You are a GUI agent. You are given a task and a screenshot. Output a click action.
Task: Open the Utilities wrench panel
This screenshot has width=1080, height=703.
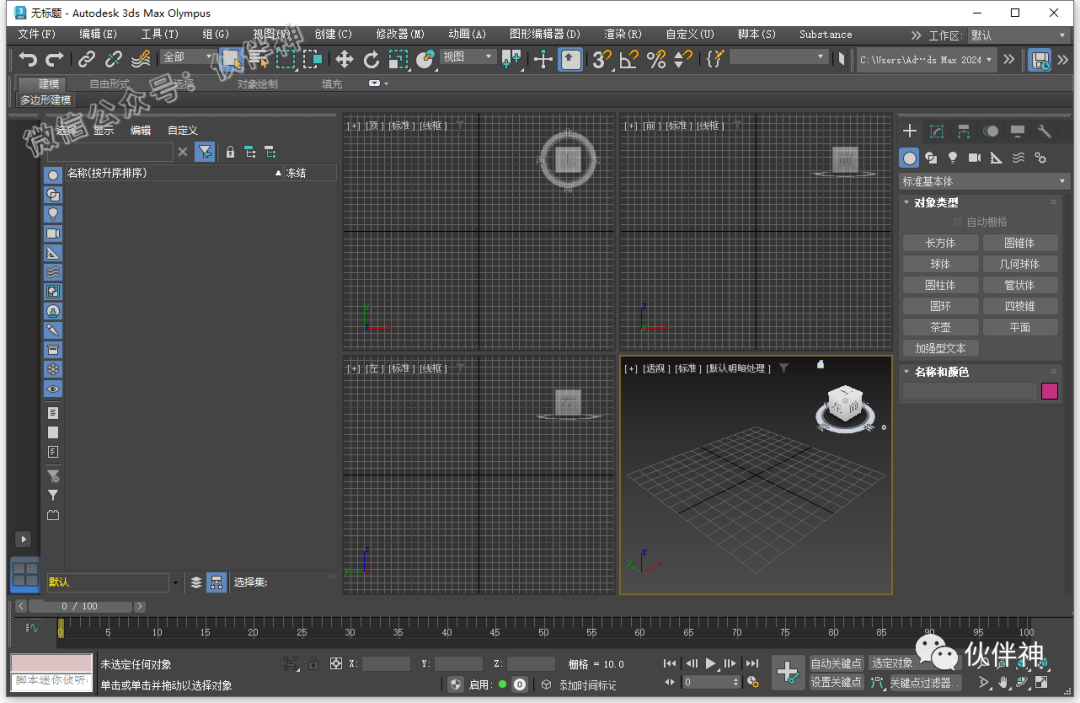(1045, 131)
